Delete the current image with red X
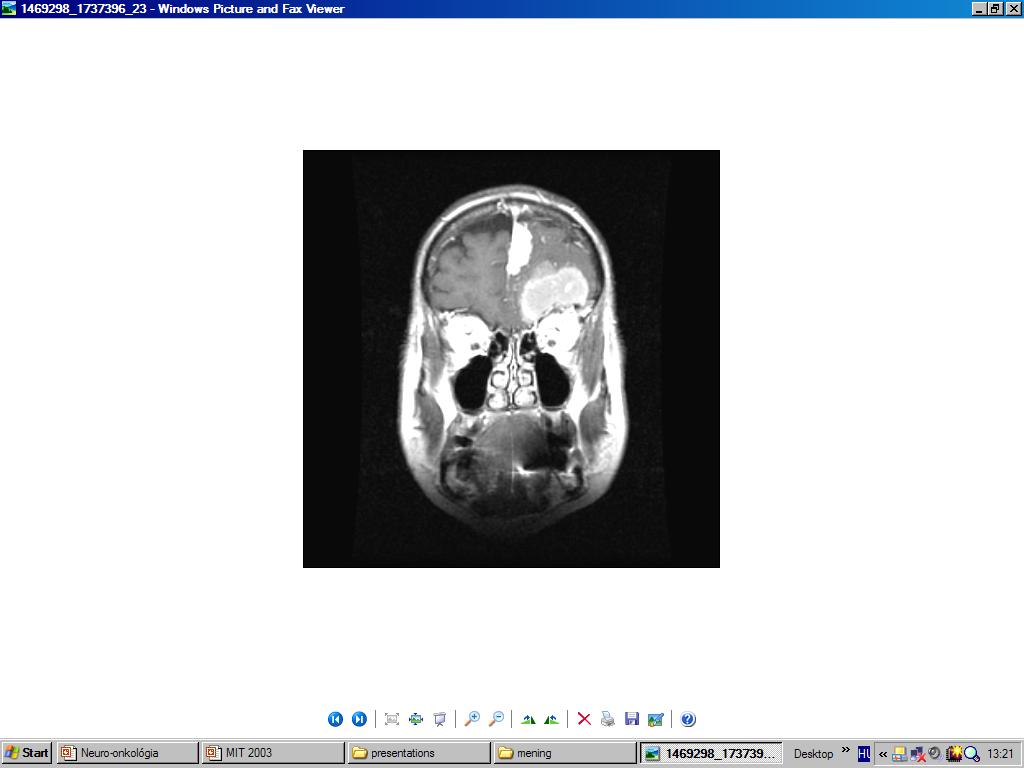 pos(584,719)
